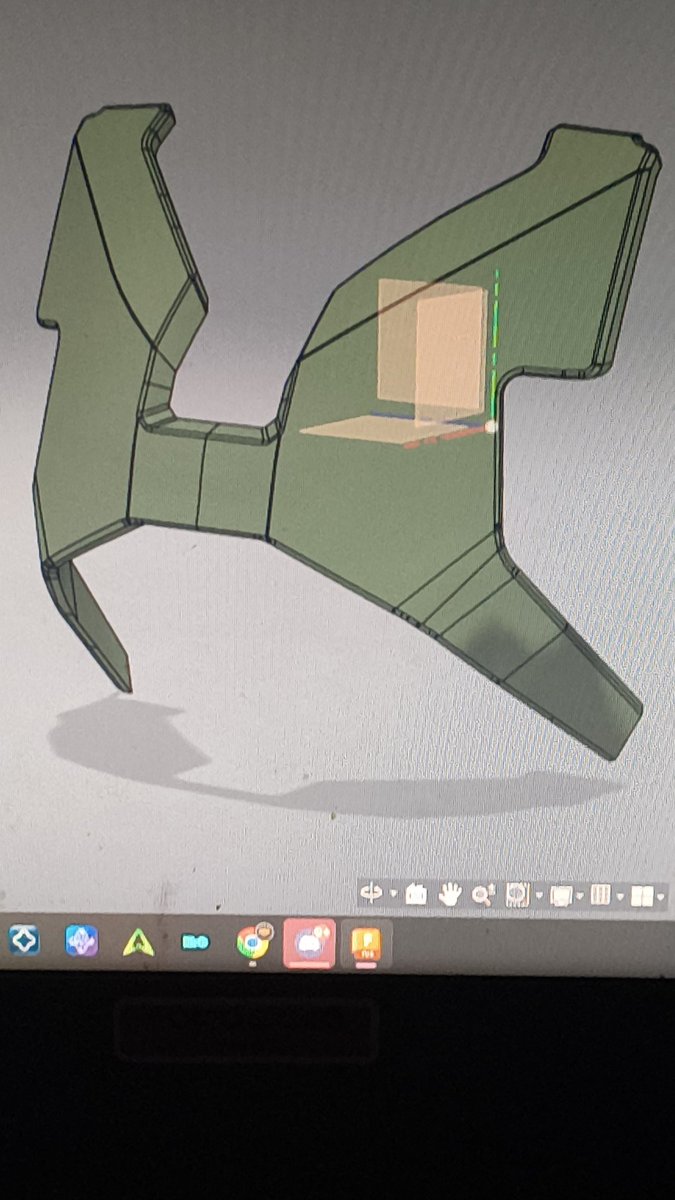Select the Zoom magnifier tool
Screen dimensions: 675x1200
point(483,895)
